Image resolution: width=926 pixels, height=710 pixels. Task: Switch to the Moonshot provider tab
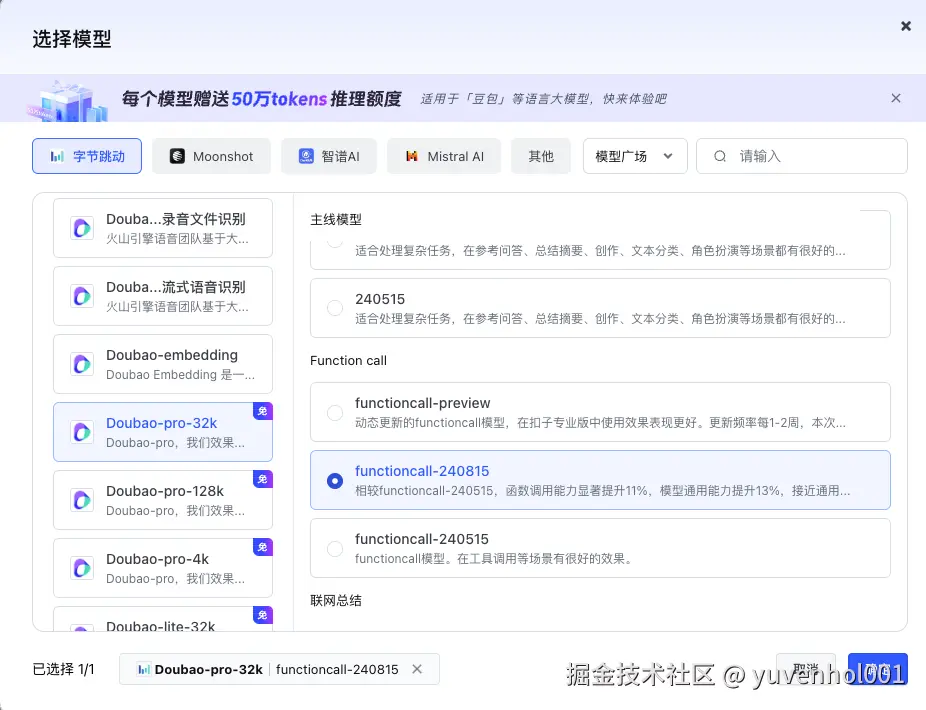pos(211,156)
